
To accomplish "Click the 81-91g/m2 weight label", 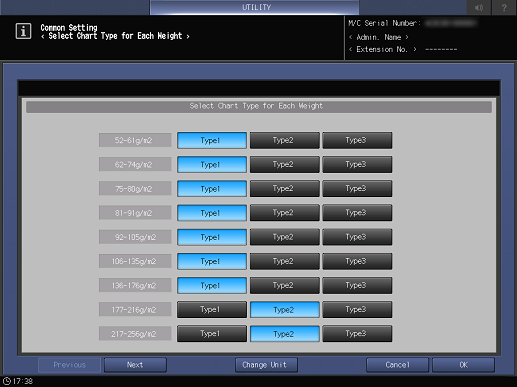I will pos(135,213).
